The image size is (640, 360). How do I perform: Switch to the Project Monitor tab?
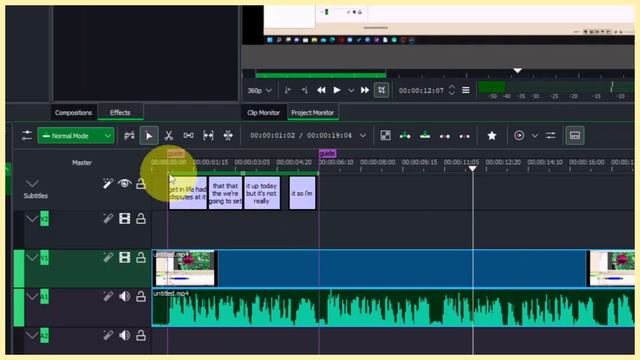click(x=313, y=113)
